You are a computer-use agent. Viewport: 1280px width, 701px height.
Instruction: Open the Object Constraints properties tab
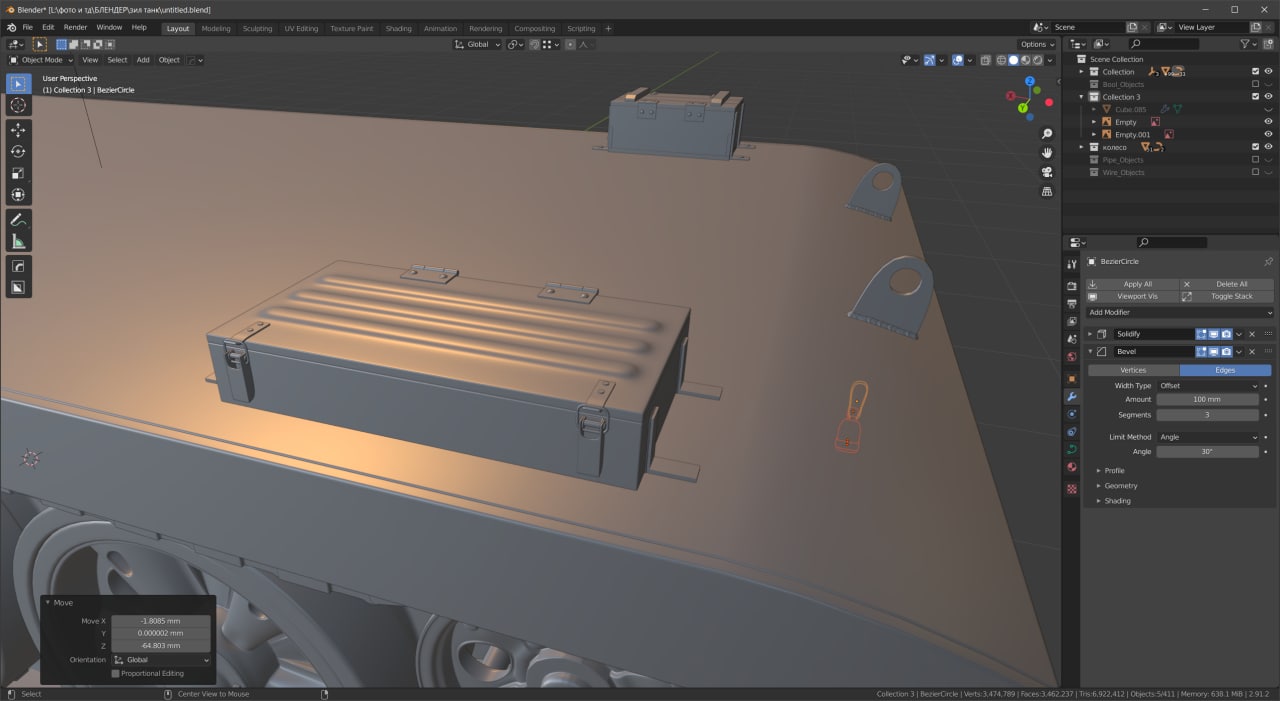(x=1072, y=432)
